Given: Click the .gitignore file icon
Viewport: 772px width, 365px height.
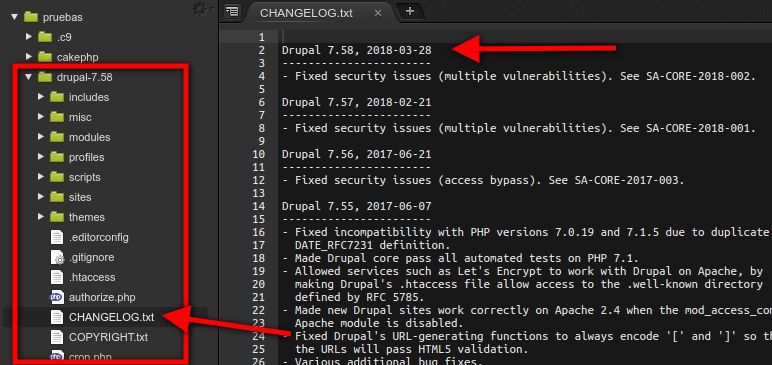Looking at the screenshot, I should pos(57,257).
